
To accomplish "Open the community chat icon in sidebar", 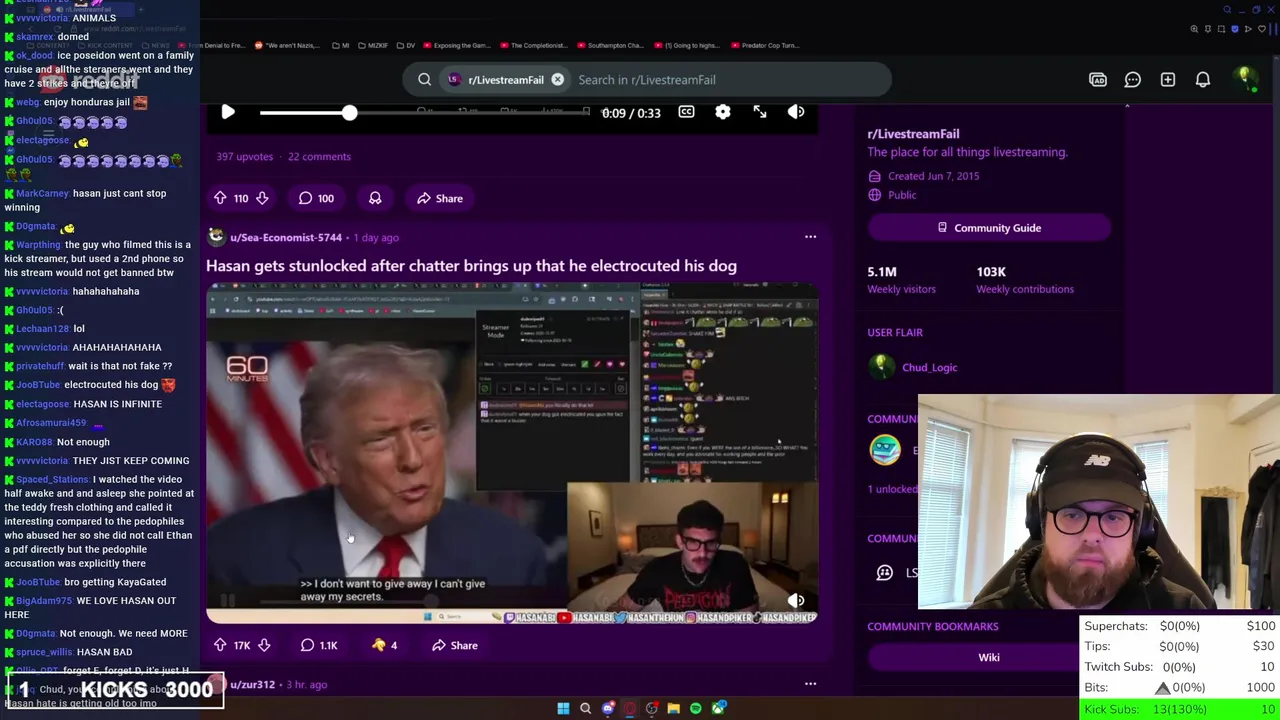I will pos(884,573).
